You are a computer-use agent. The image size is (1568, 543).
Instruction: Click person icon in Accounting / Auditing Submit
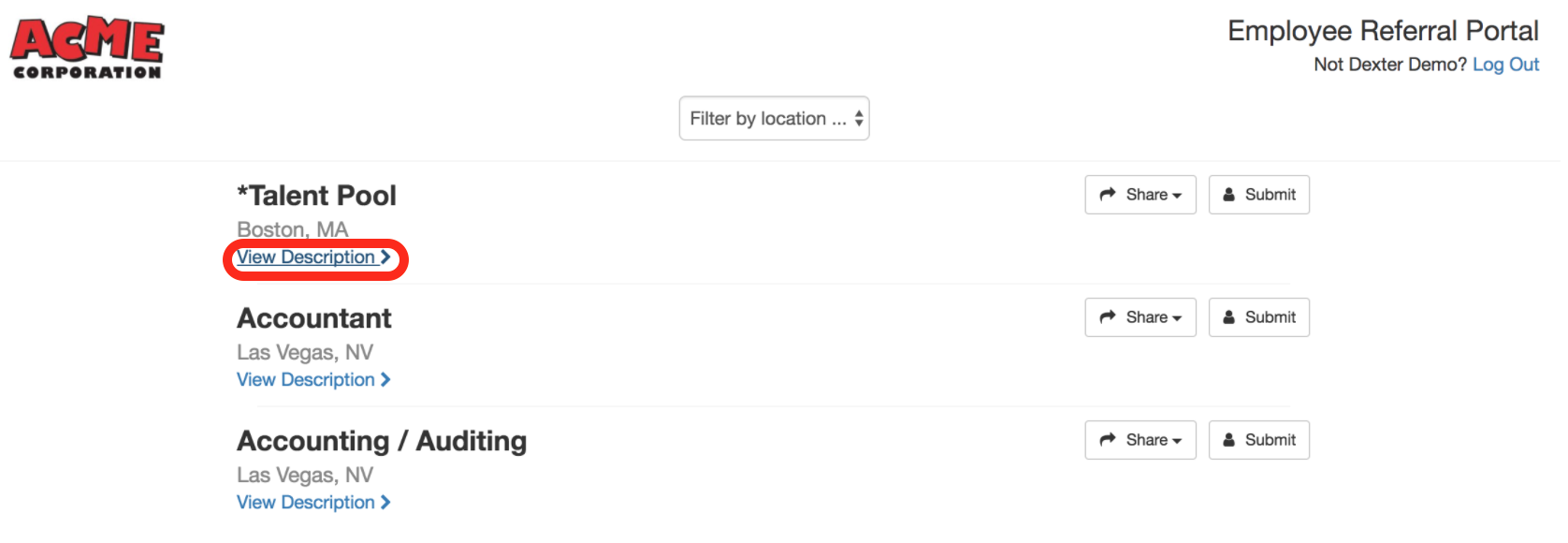coord(1229,440)
